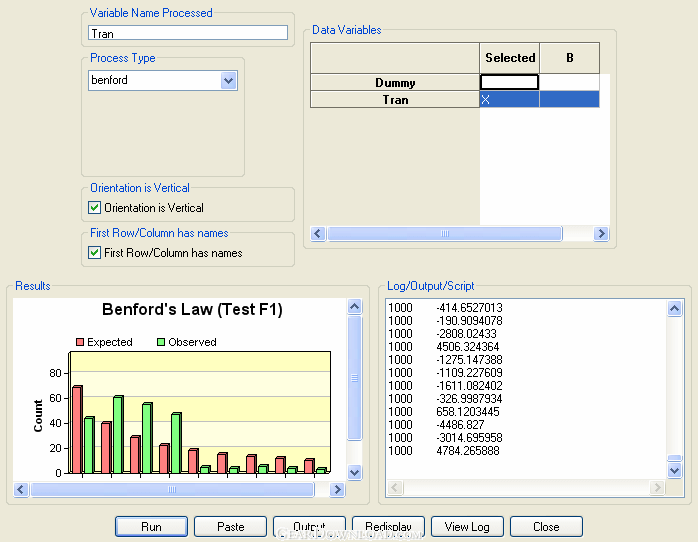This screenshot has height=542, width=698.
Task: Click the Variable Name Processed input field
Action: tap(187, 33)
